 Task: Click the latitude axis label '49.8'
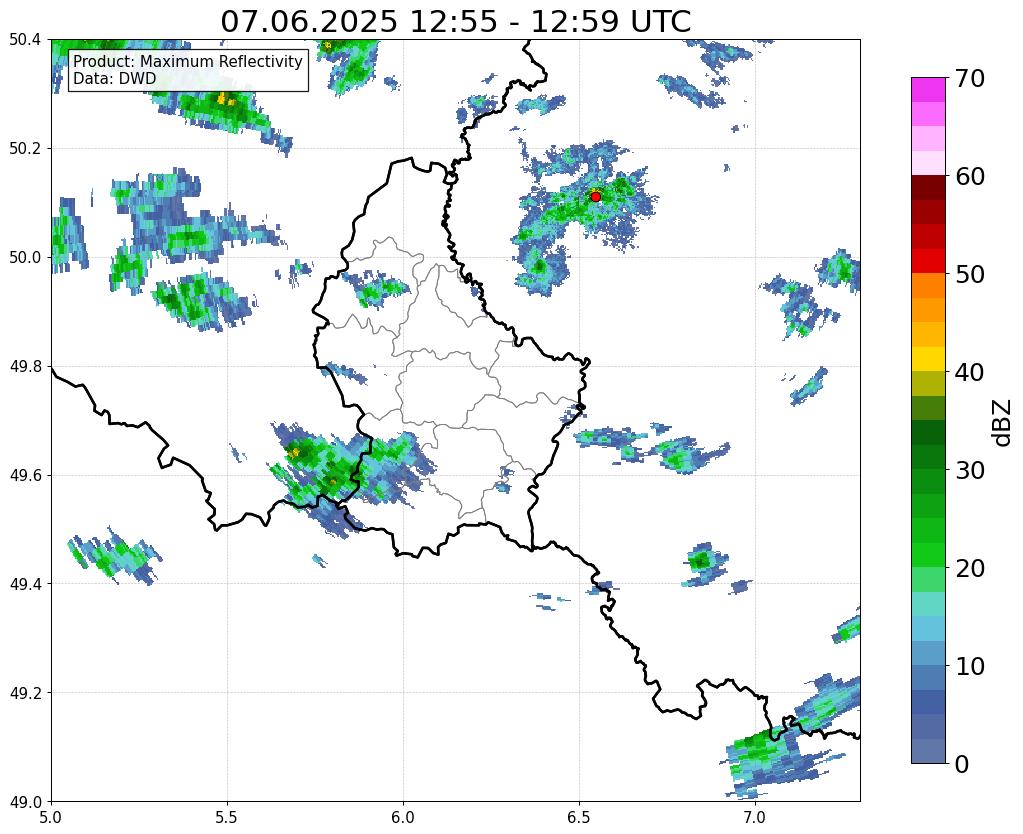[25, 367]
